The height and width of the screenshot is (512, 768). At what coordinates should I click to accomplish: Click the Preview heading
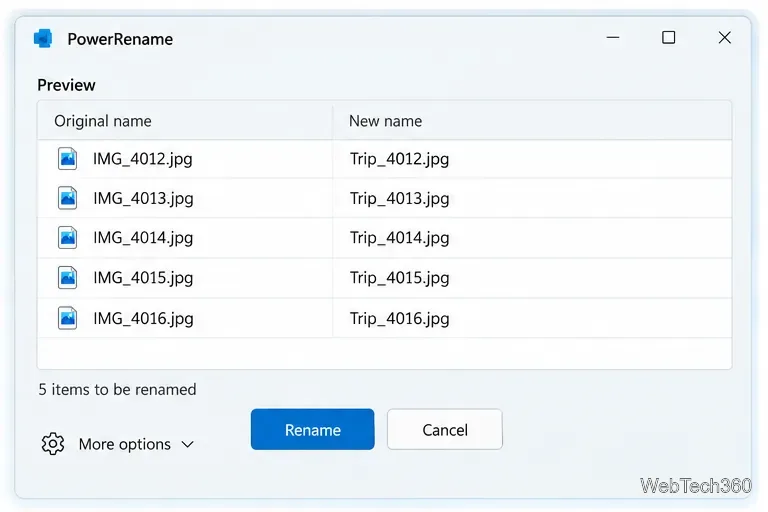tap(66, 85)
